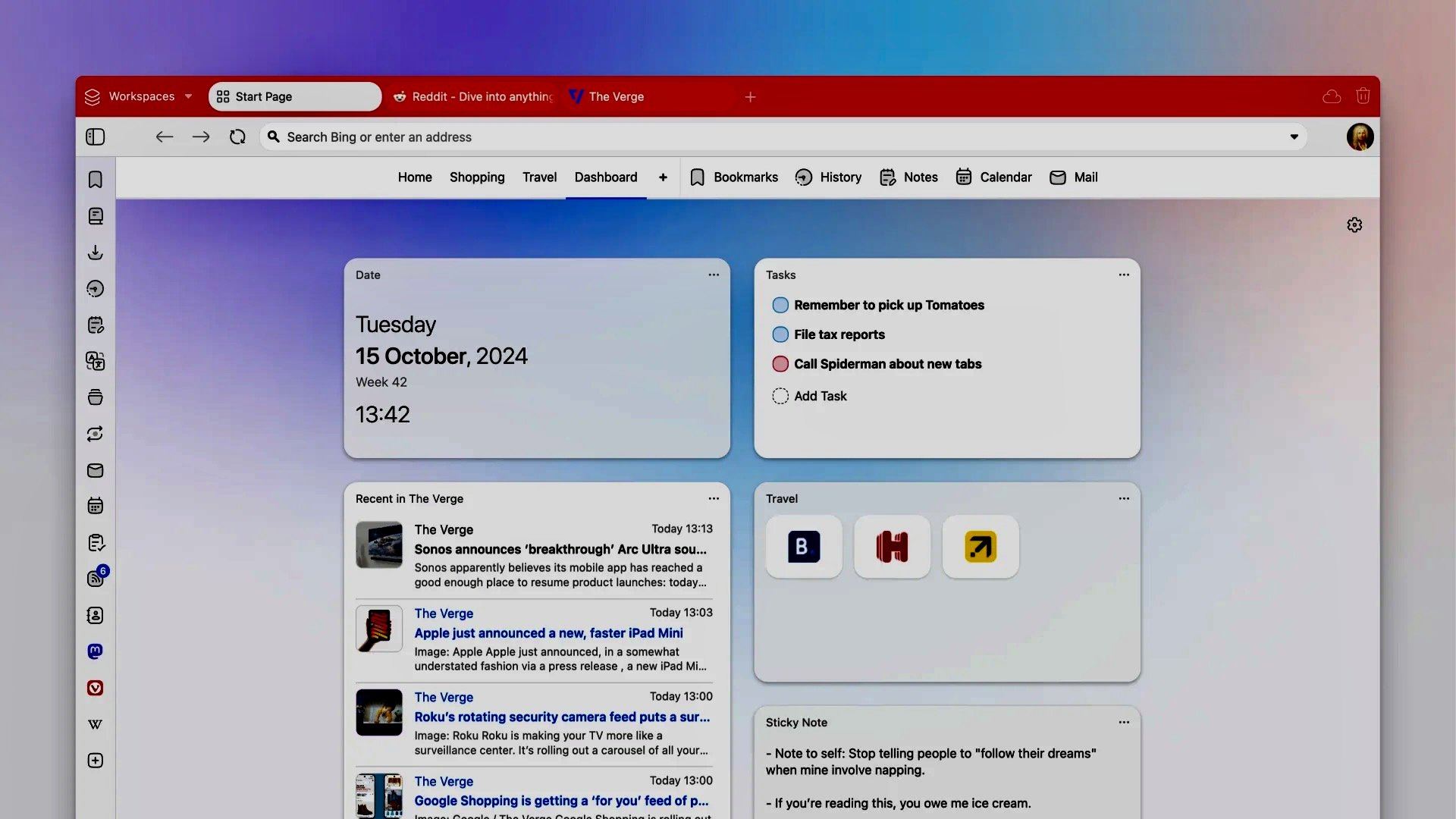
Task: Open the Mail panel in the sidebar
Action: (95, 470)
